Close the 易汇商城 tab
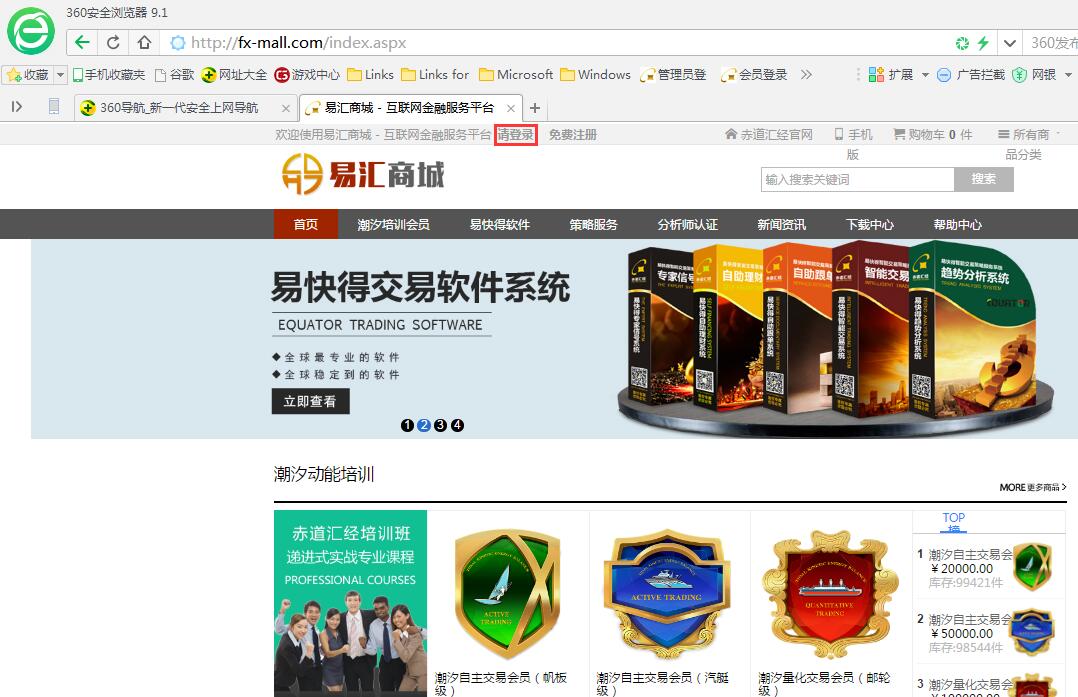Screen dimensions: 1078x697 (x=511, y=108)
